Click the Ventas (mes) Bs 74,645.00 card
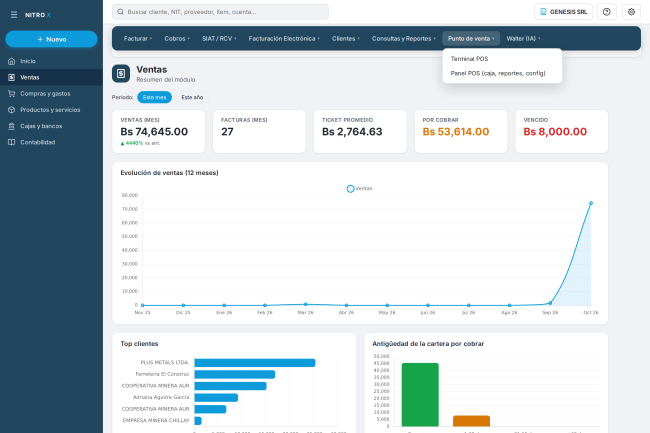 [159, 131]
